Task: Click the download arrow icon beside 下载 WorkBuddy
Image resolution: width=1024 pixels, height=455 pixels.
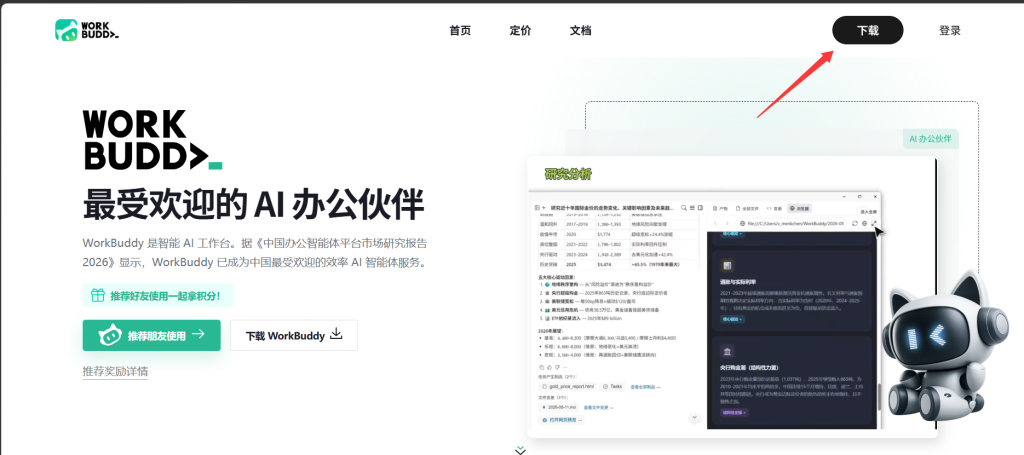Action: coord(336,334)
